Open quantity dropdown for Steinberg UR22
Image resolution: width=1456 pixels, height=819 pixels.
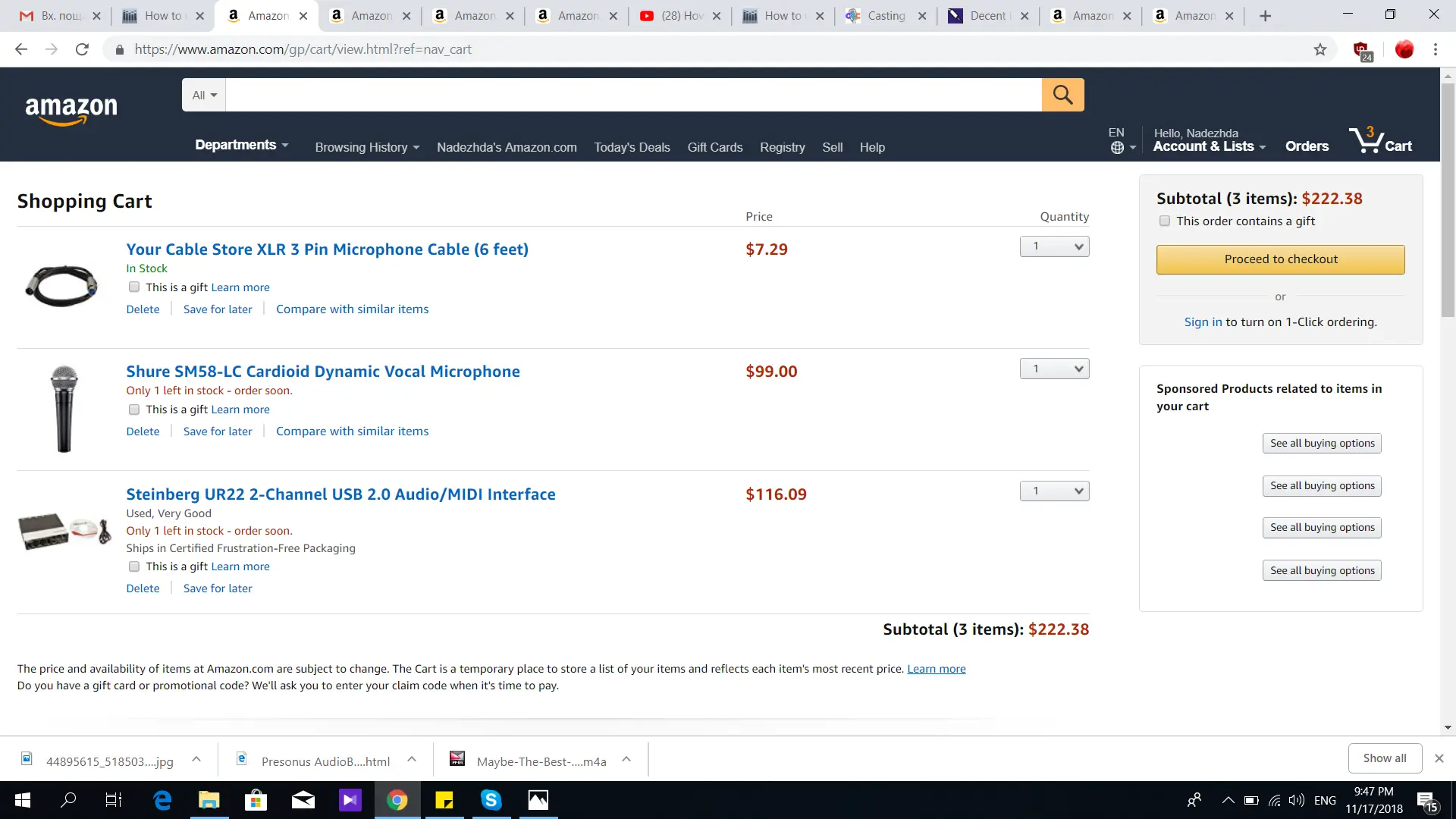pos(1054,491)
